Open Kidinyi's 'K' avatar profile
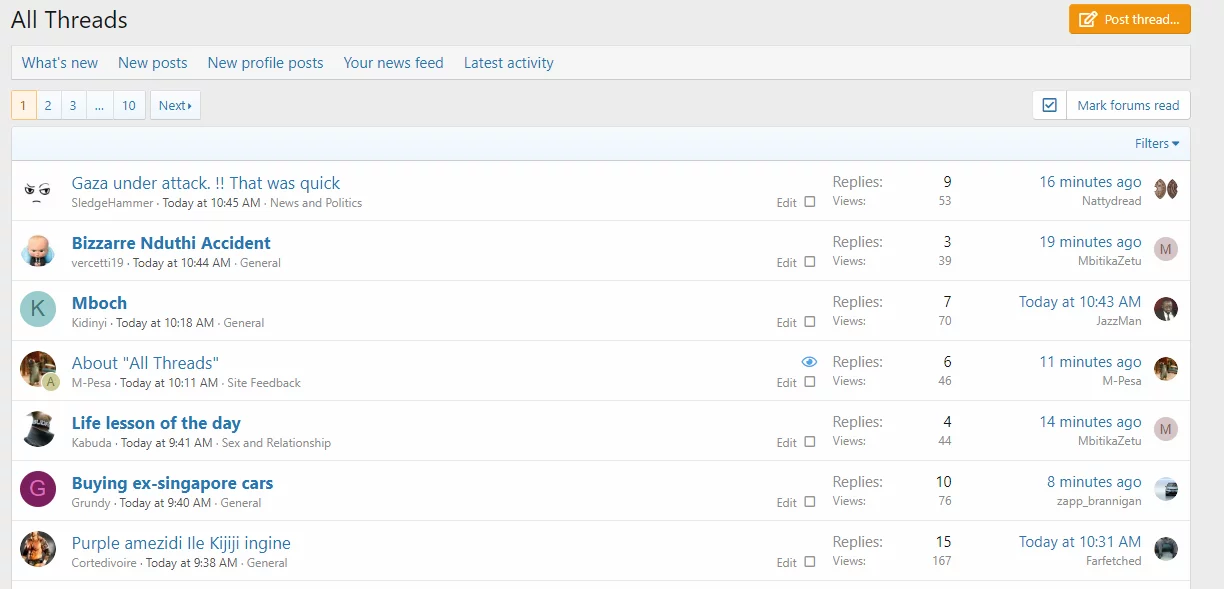The width and height of the screenshot is (1224, 589). tap(38, 310)
